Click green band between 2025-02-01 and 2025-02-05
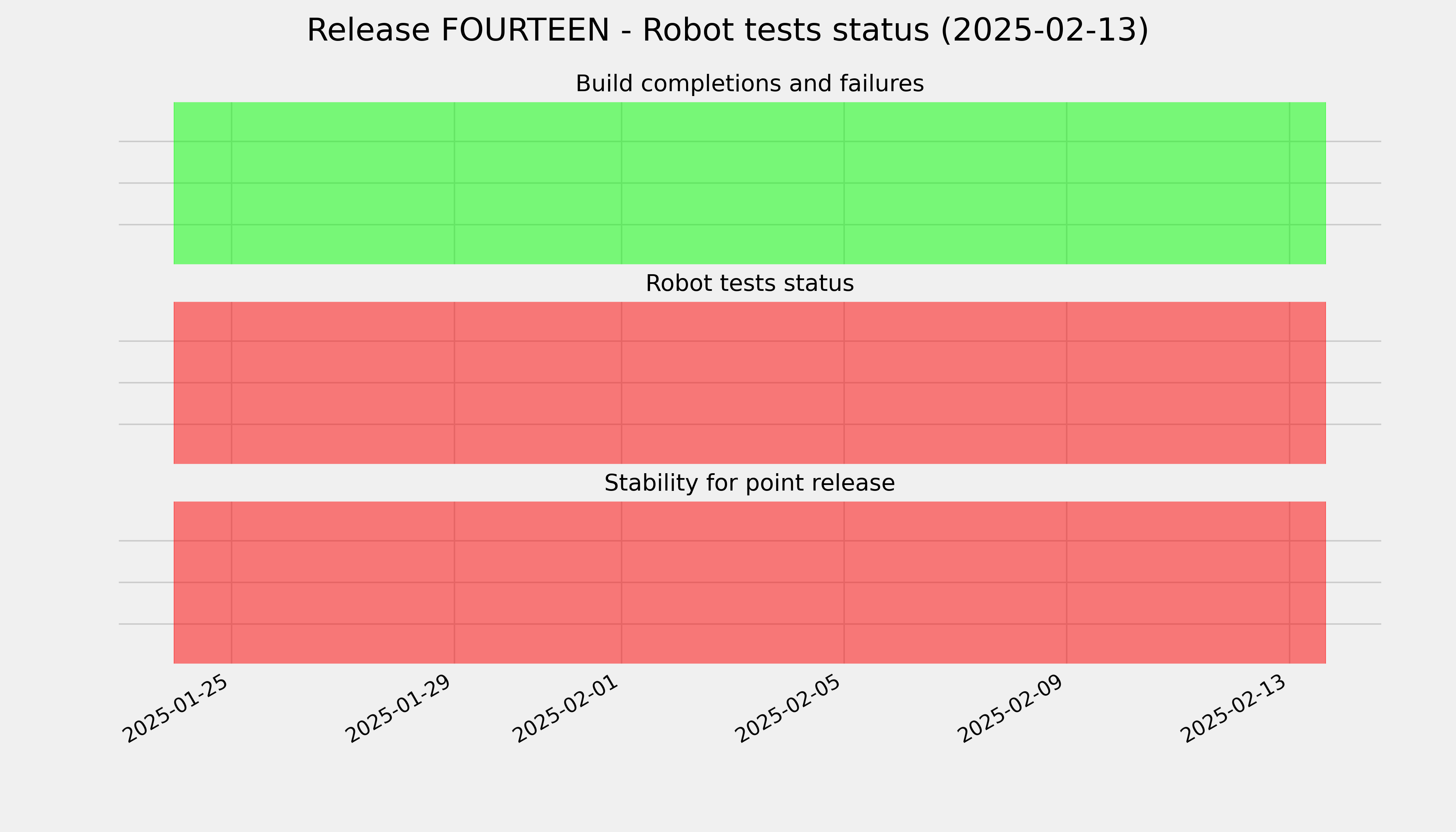This screenshot has width=1456, height=832. point(733,183)
